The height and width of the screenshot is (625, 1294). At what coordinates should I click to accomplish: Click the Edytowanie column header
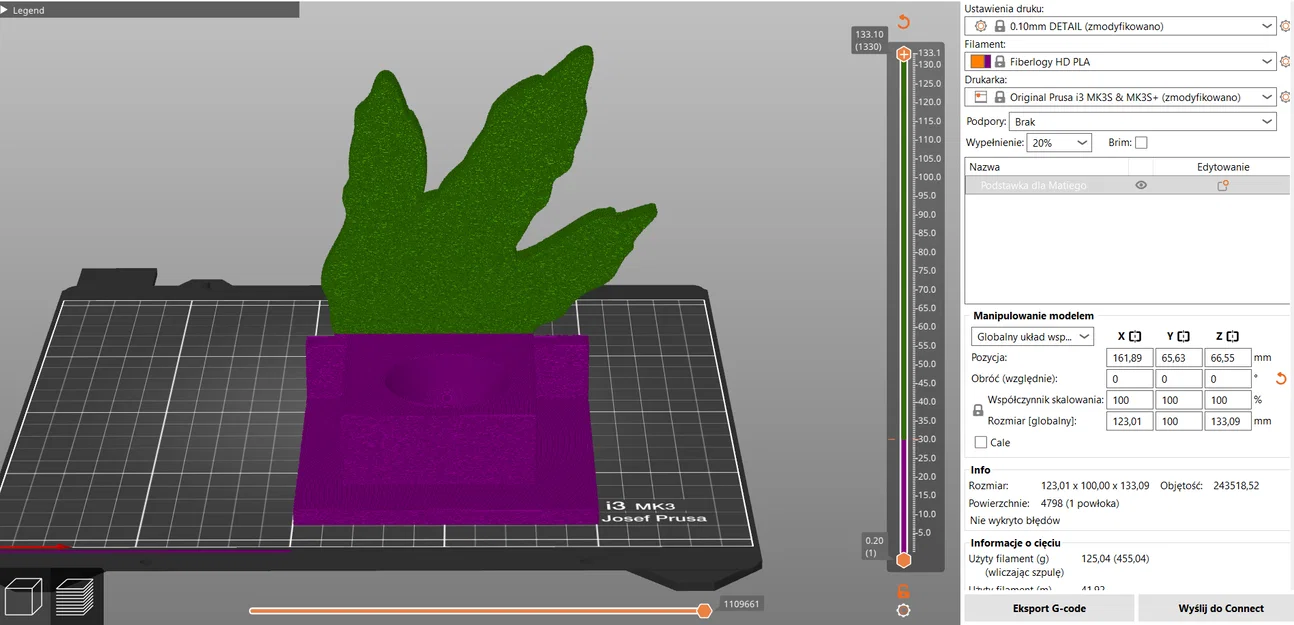coord(1222,167)
